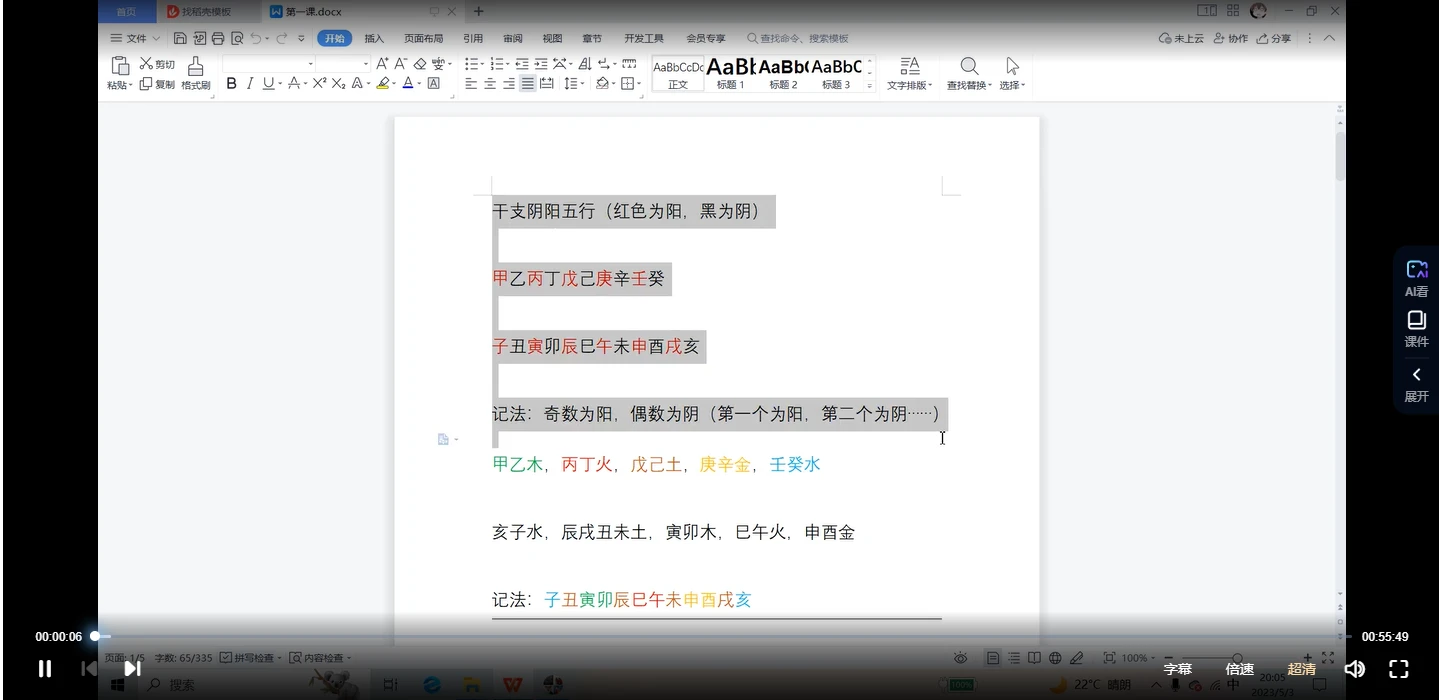This screenshot has height=700, width=1439.
Task: Open the 文件 file menu
Action: [x=135, y=38]
